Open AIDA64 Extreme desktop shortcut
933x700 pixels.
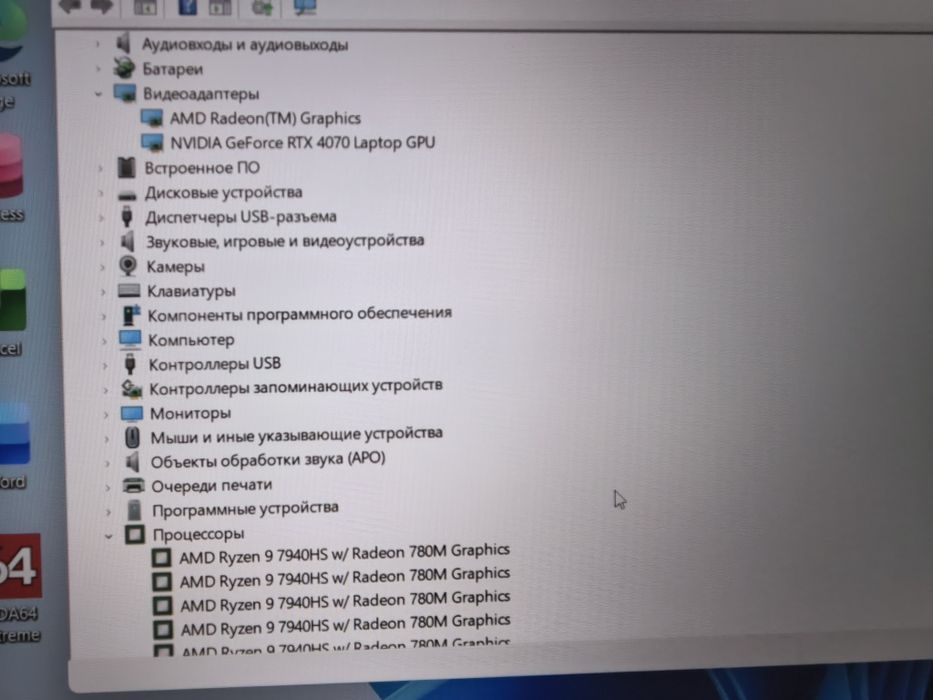20,586
